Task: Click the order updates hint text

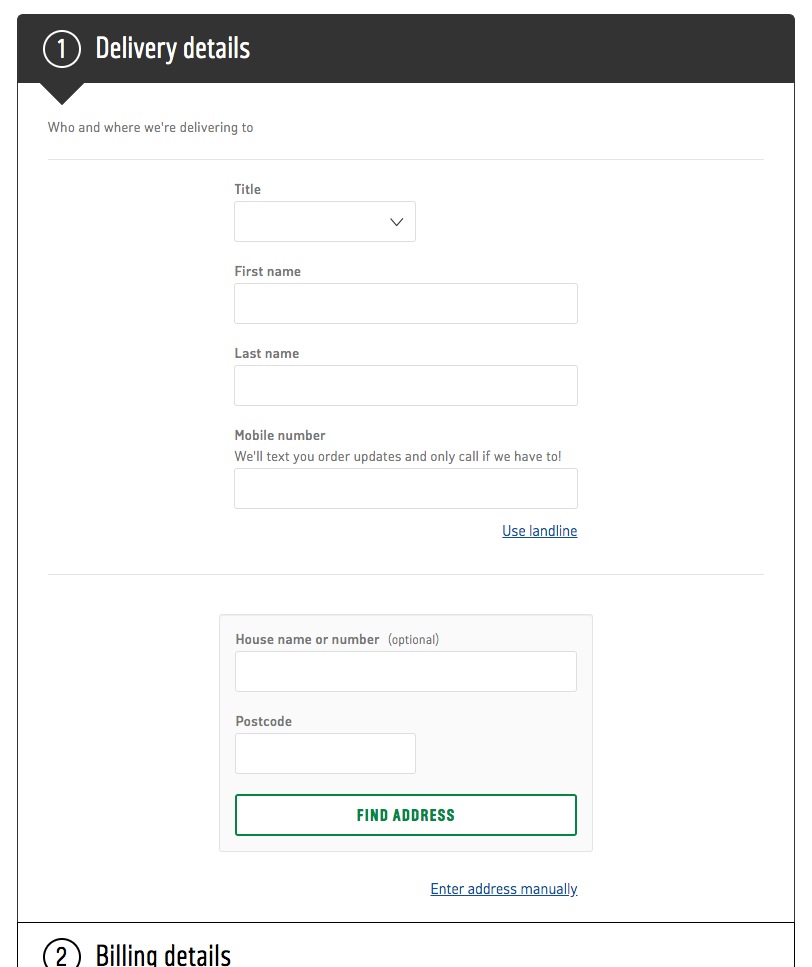Action: [x=397, y=456]
